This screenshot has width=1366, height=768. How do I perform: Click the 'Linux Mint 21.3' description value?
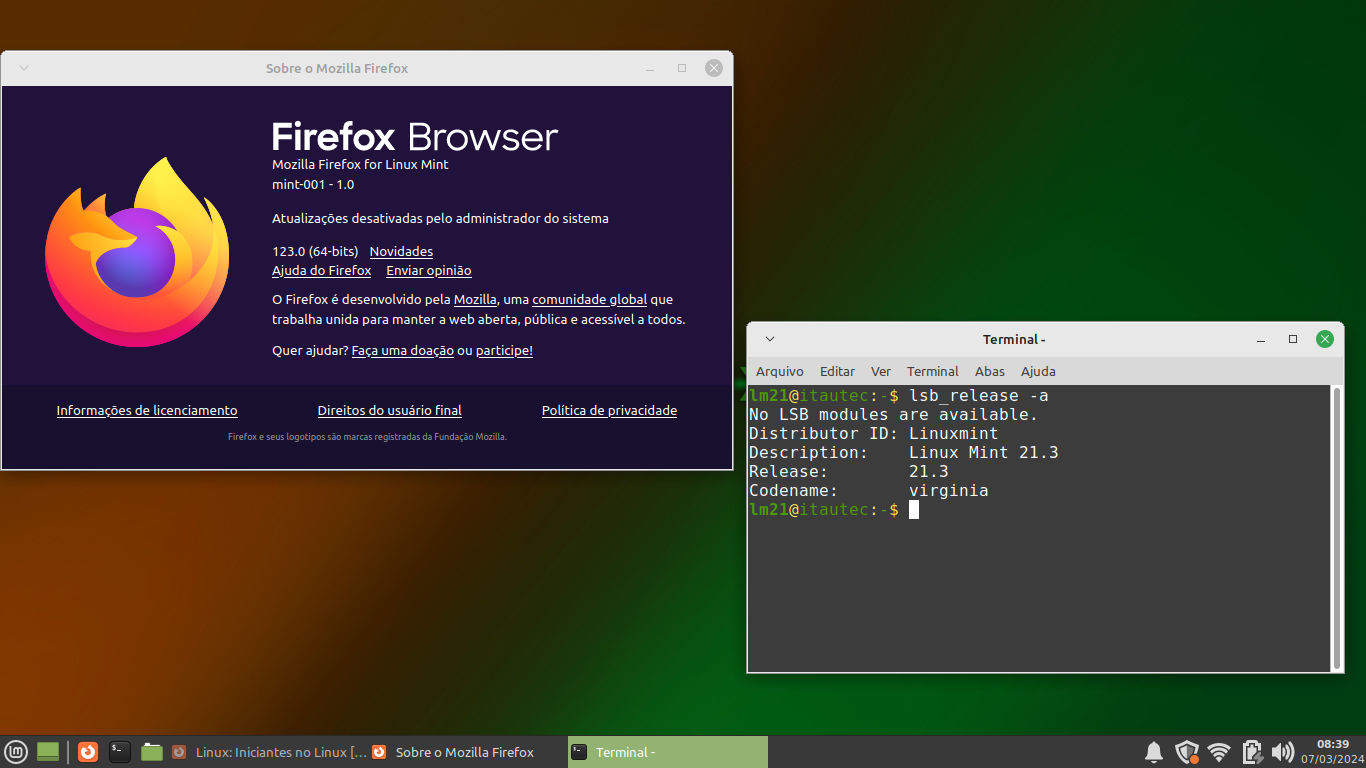(x=983, y=453)
